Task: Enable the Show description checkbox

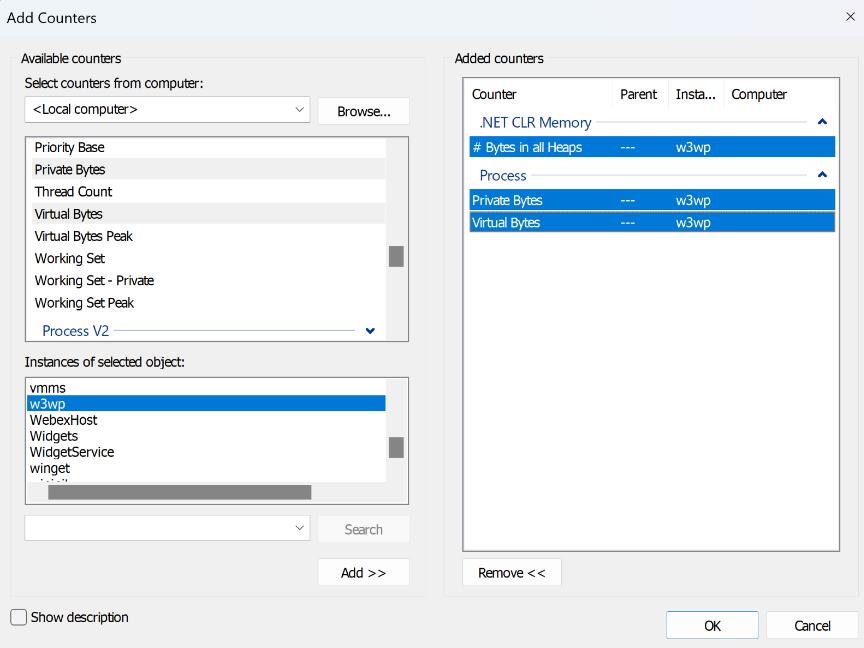Action: pyautogui.click(x=17, y=617)
